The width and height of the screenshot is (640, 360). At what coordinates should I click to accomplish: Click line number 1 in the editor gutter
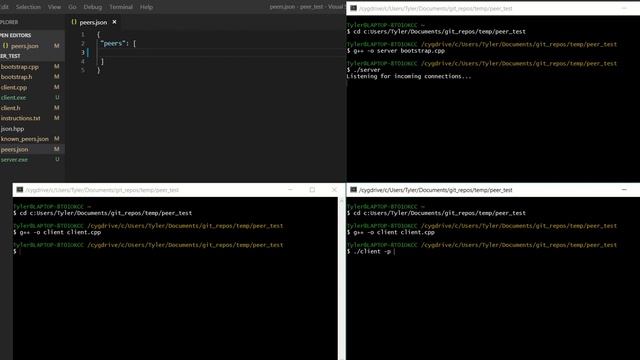(x=83, y=34)
